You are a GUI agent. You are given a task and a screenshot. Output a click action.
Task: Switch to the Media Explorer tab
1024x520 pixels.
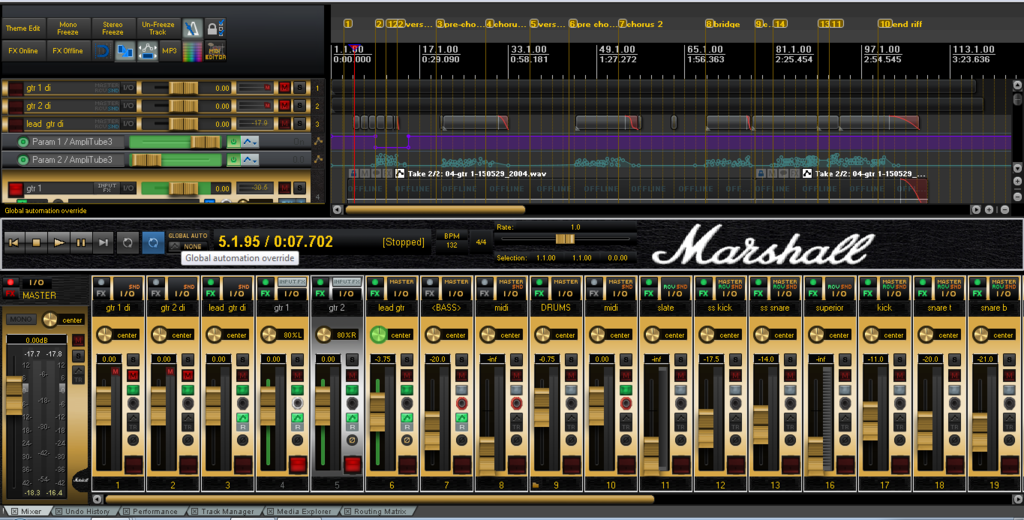(x=304, y=512)
